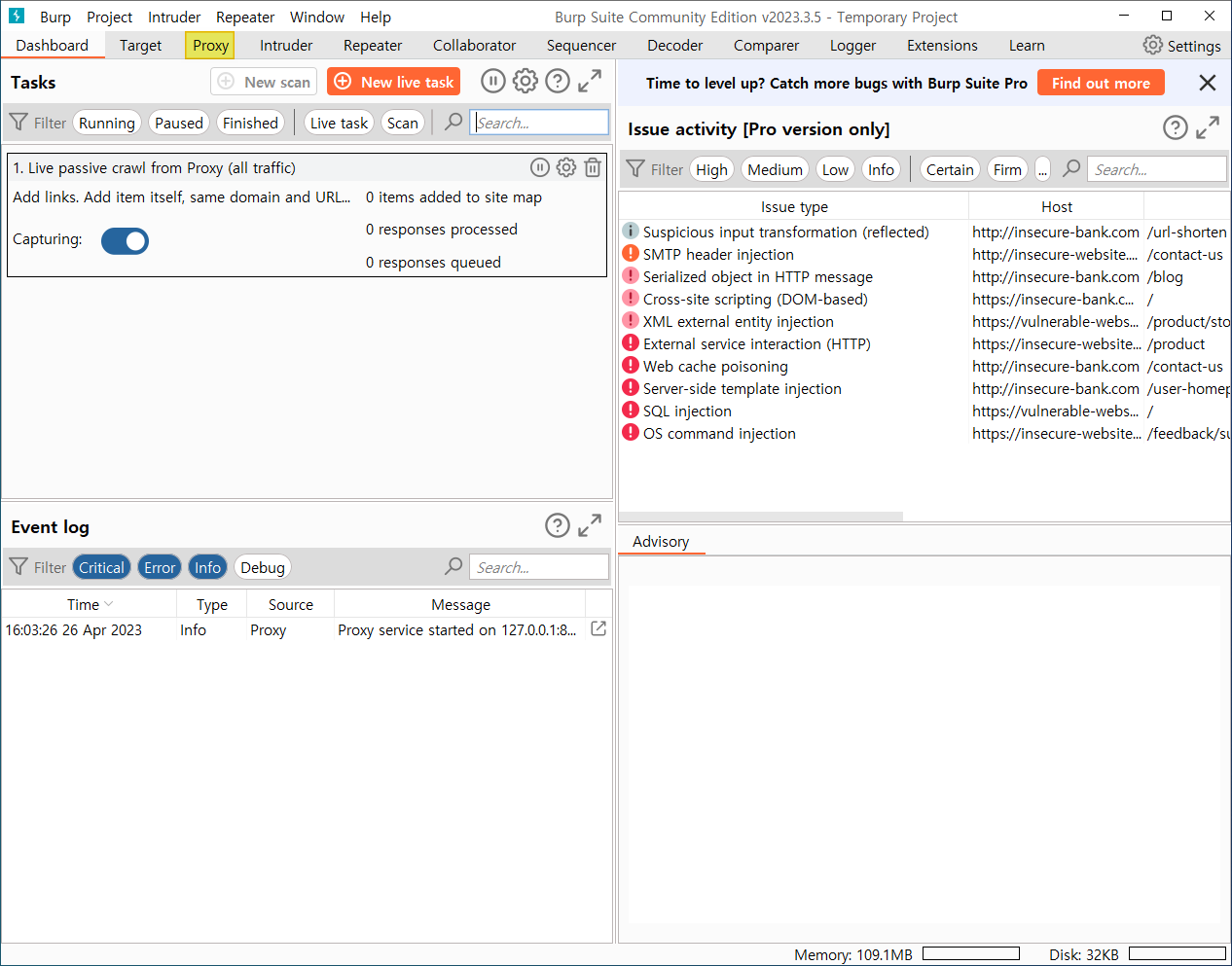
Task: Sort issues by Host column header
Action: pos(1057,206)
